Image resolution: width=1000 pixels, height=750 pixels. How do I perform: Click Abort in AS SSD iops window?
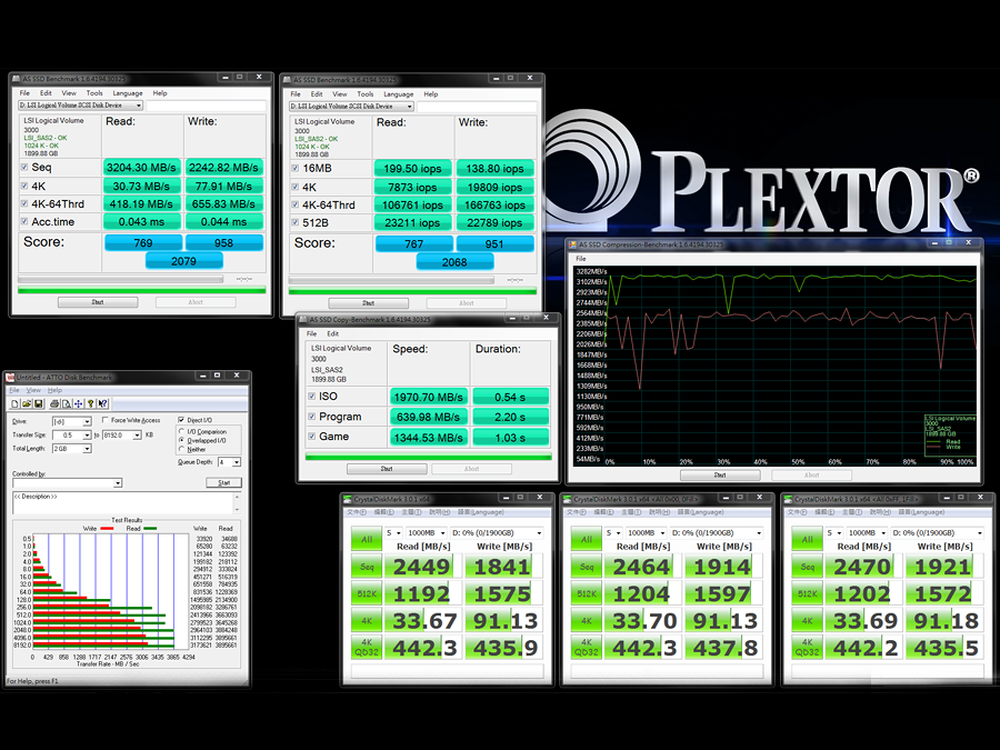(466, 304)
